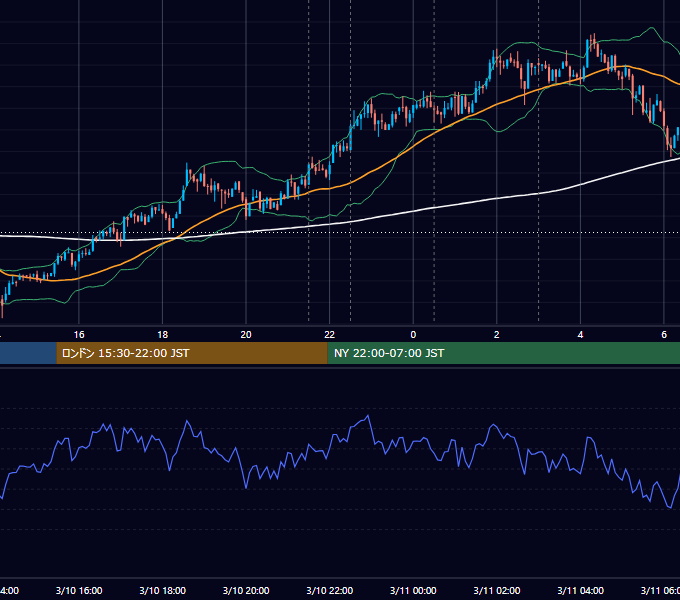680x600 pixels.
Task: Click the 3/10 18:00 time label
Action: (163, 590)
